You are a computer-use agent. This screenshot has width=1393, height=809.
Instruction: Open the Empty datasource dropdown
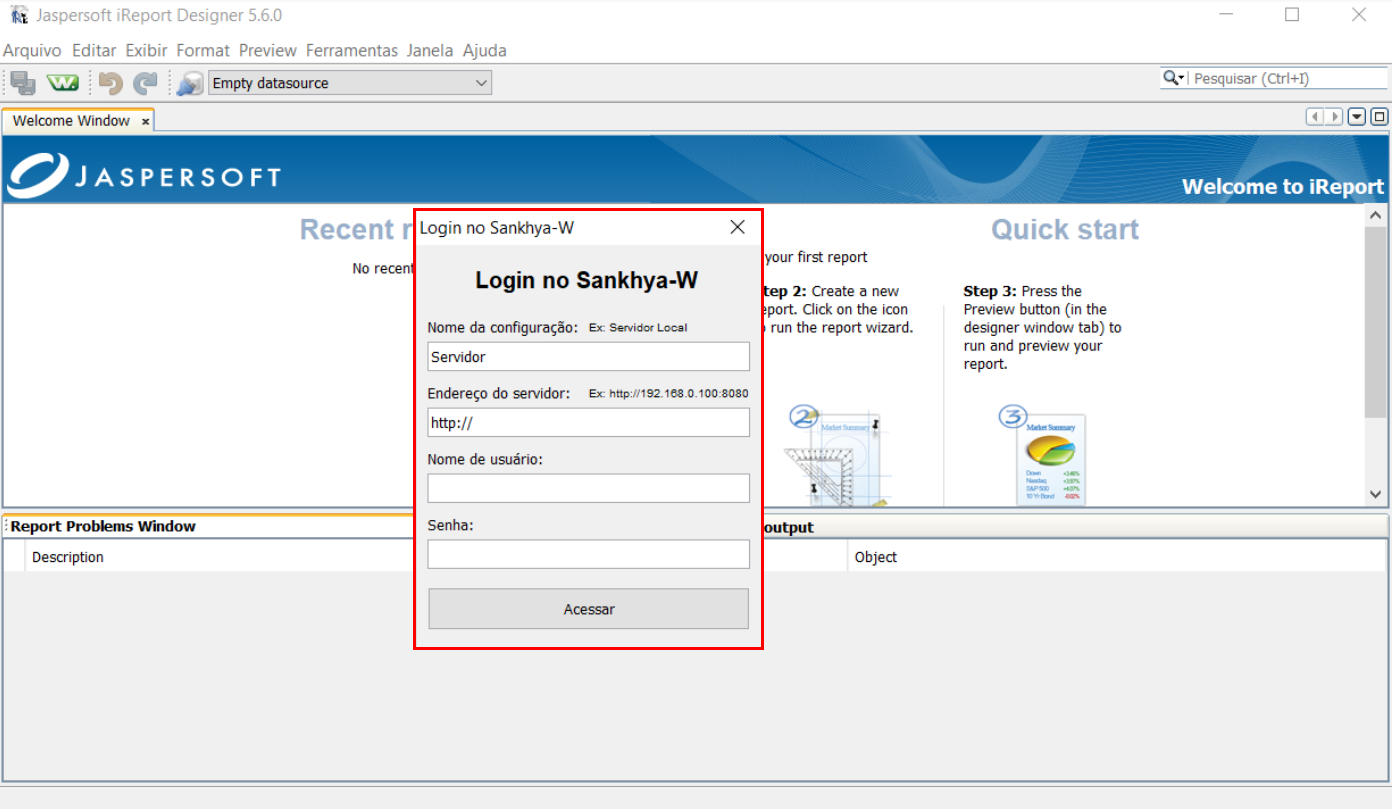tap(350, 83)
